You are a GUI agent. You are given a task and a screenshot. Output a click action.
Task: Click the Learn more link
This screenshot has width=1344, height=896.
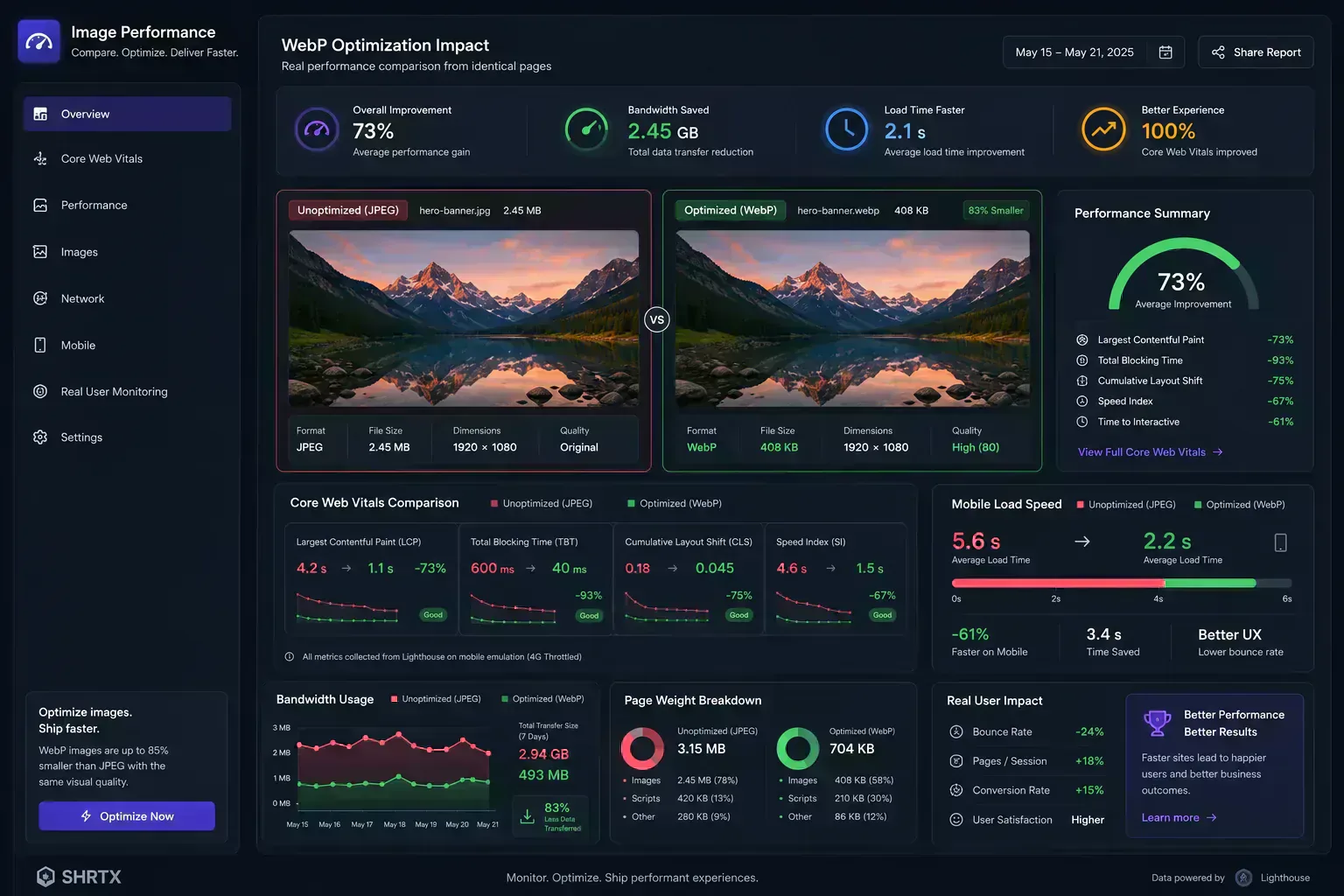pos(1179,817)
